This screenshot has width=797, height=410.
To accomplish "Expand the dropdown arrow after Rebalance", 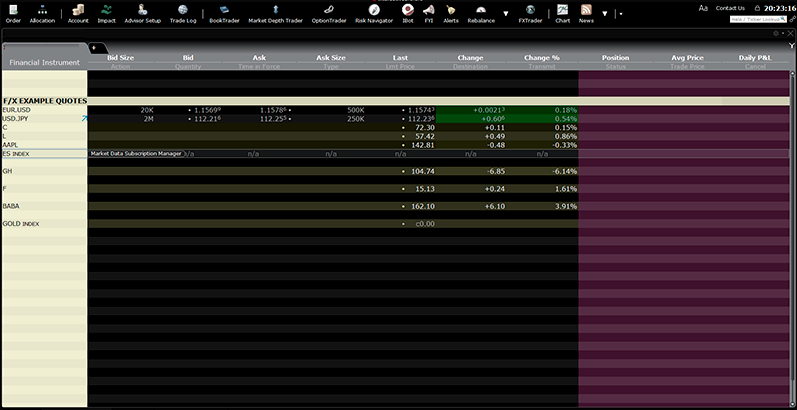I will pos(505,14).
